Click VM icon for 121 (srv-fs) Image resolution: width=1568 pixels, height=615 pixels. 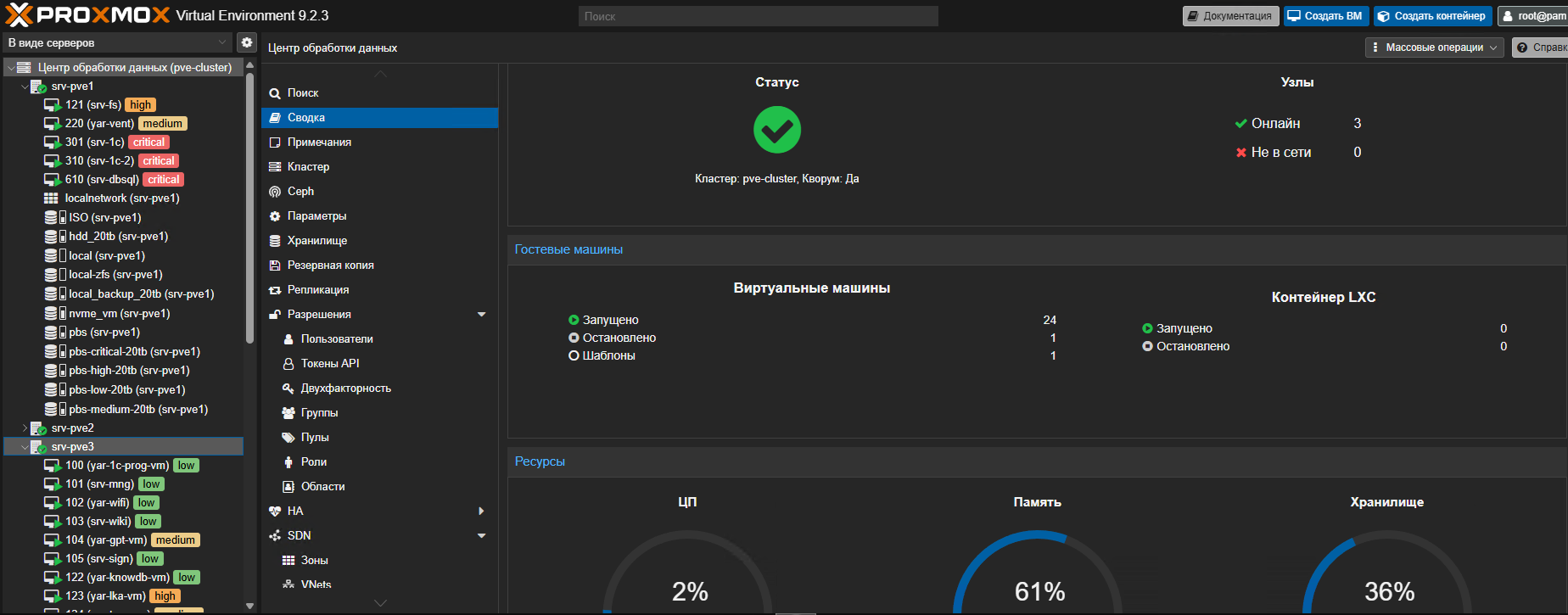coord(53,105)
